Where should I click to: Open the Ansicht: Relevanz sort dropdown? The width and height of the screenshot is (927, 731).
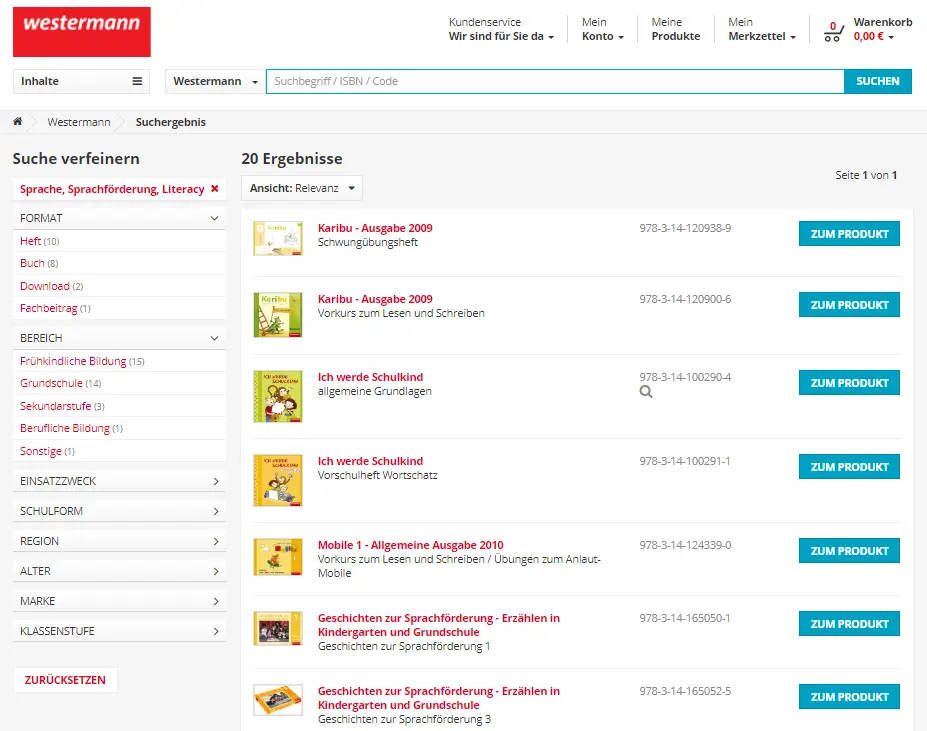click(301, 188)
